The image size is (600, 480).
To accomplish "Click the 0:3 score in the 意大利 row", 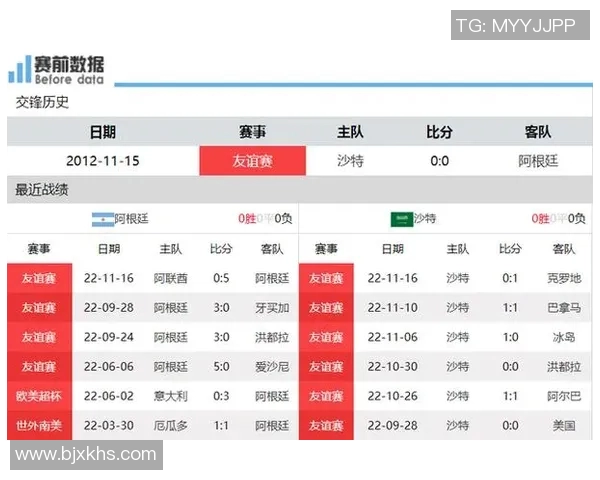I will tap(221, 396).
